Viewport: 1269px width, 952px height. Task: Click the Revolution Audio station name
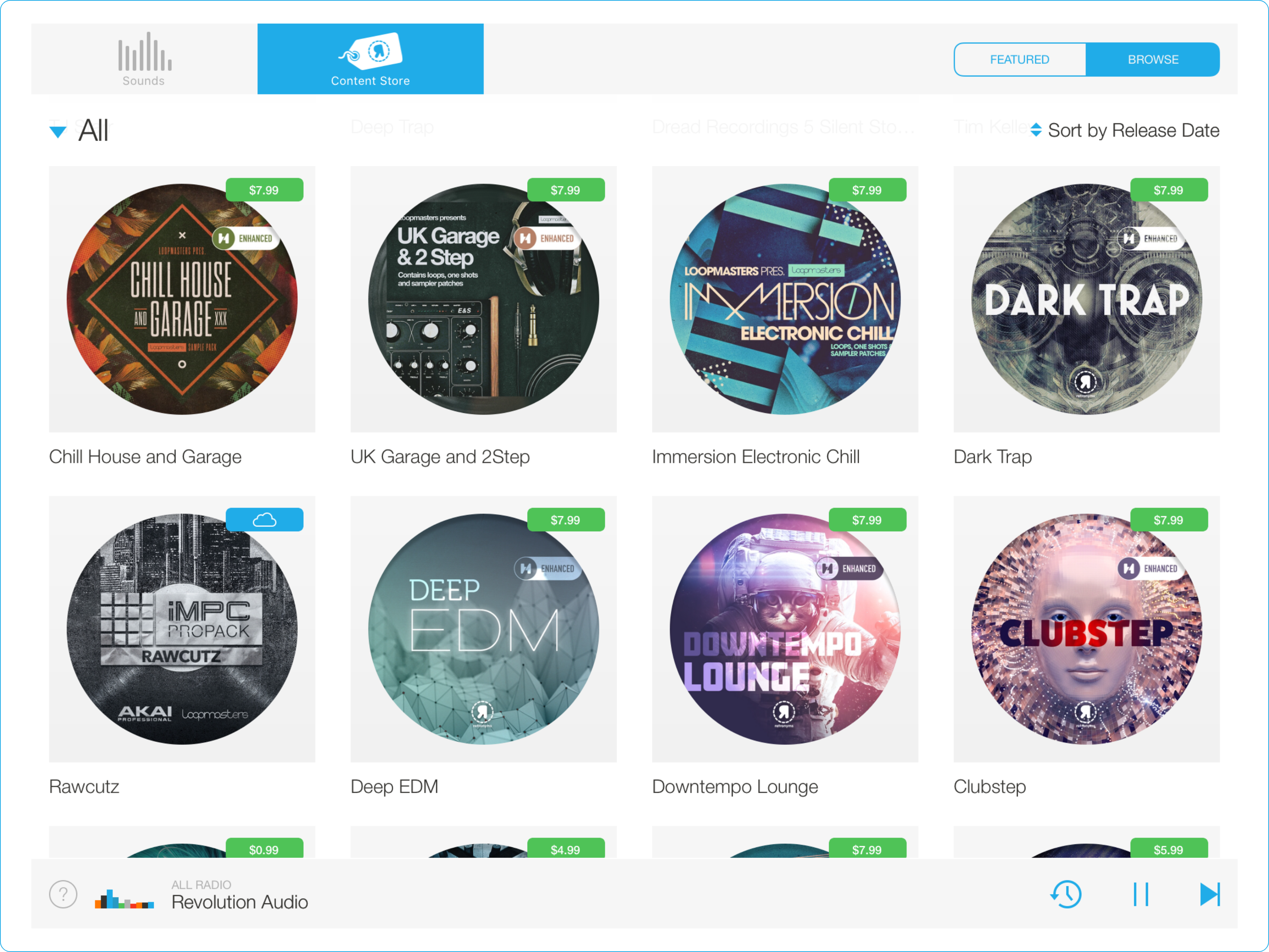coord(239,902)
